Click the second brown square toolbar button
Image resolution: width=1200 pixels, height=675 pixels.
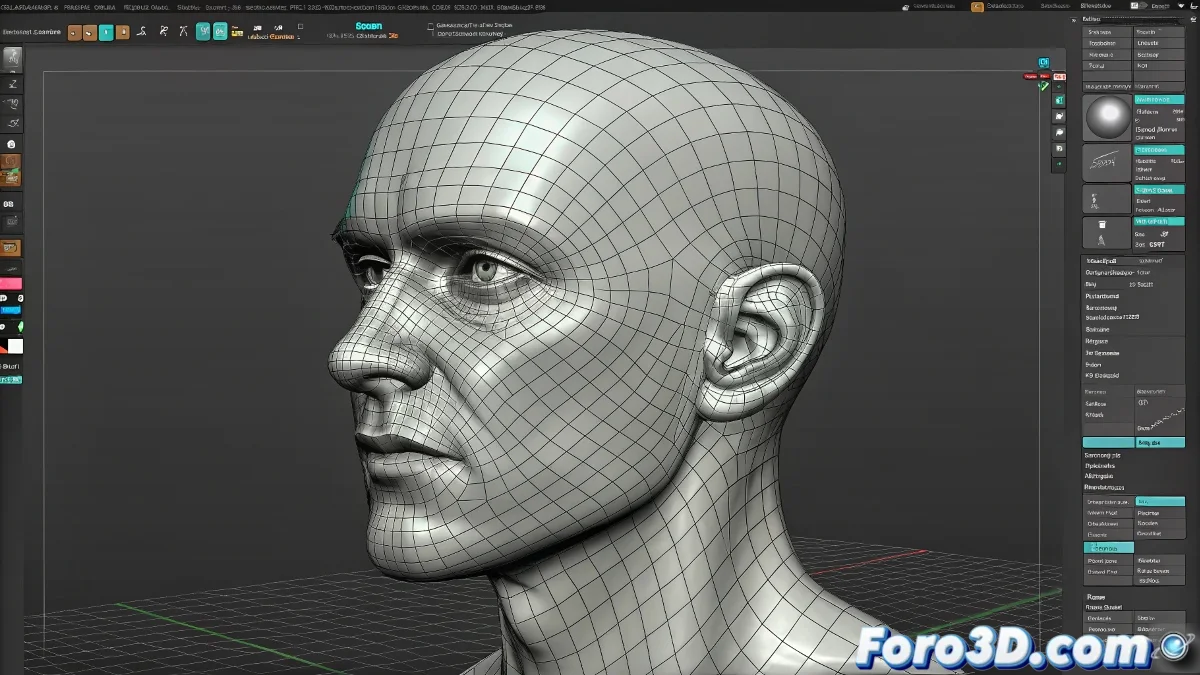(90, 32)
